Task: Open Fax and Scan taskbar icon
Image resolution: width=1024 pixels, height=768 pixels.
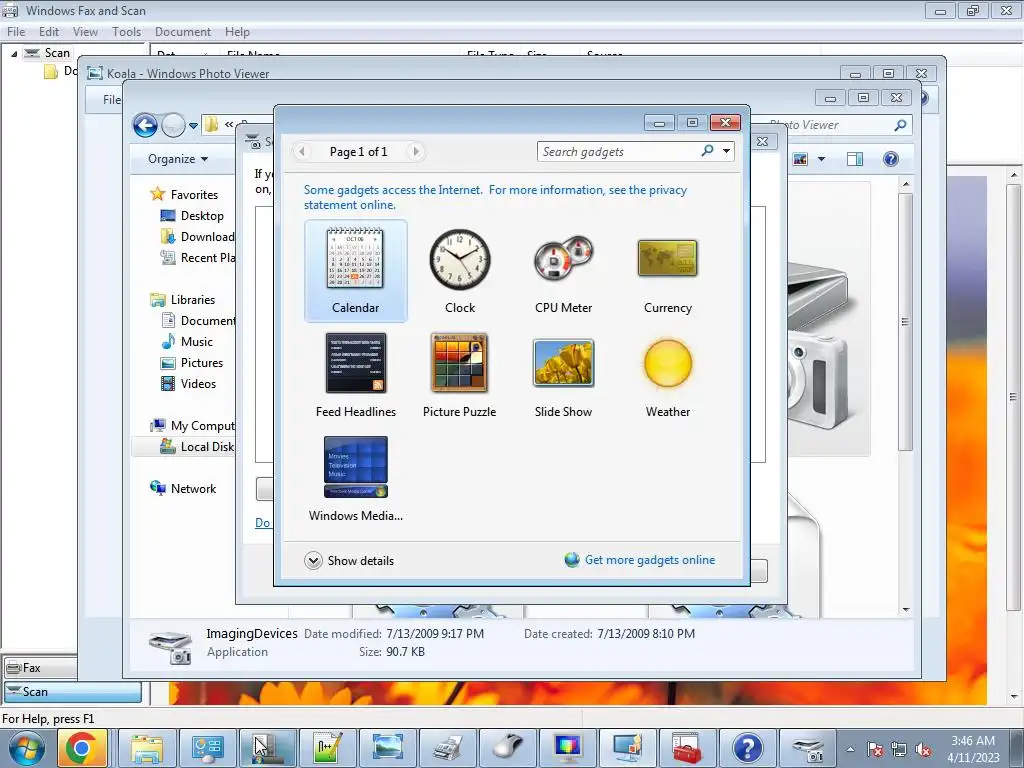Action: click(x=449, y=748)
